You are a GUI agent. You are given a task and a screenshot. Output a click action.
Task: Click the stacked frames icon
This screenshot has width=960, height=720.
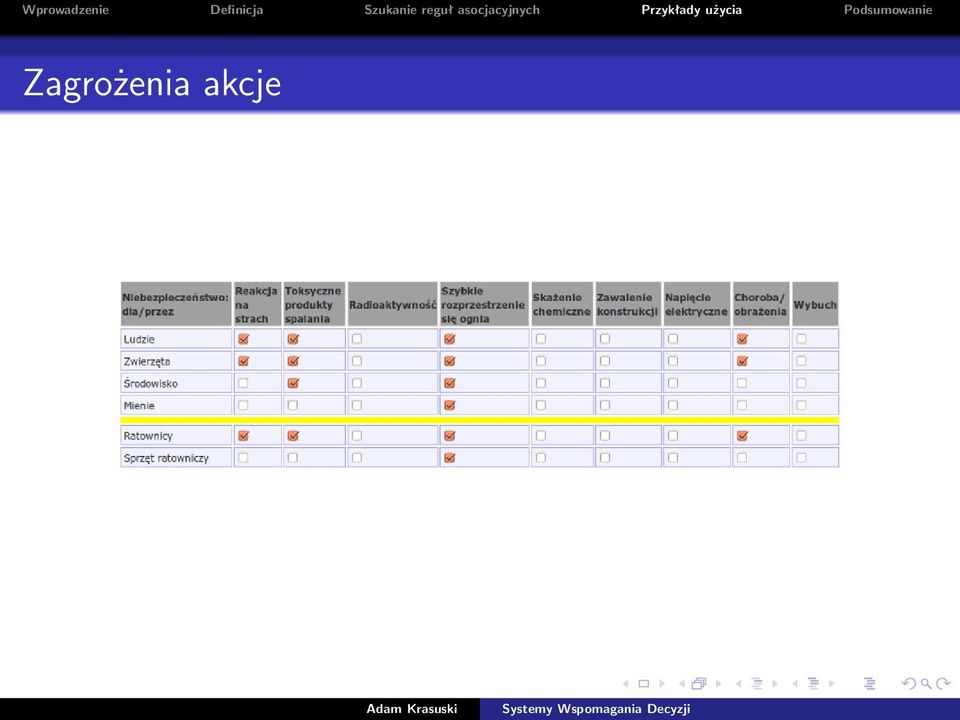pos(699,683)
